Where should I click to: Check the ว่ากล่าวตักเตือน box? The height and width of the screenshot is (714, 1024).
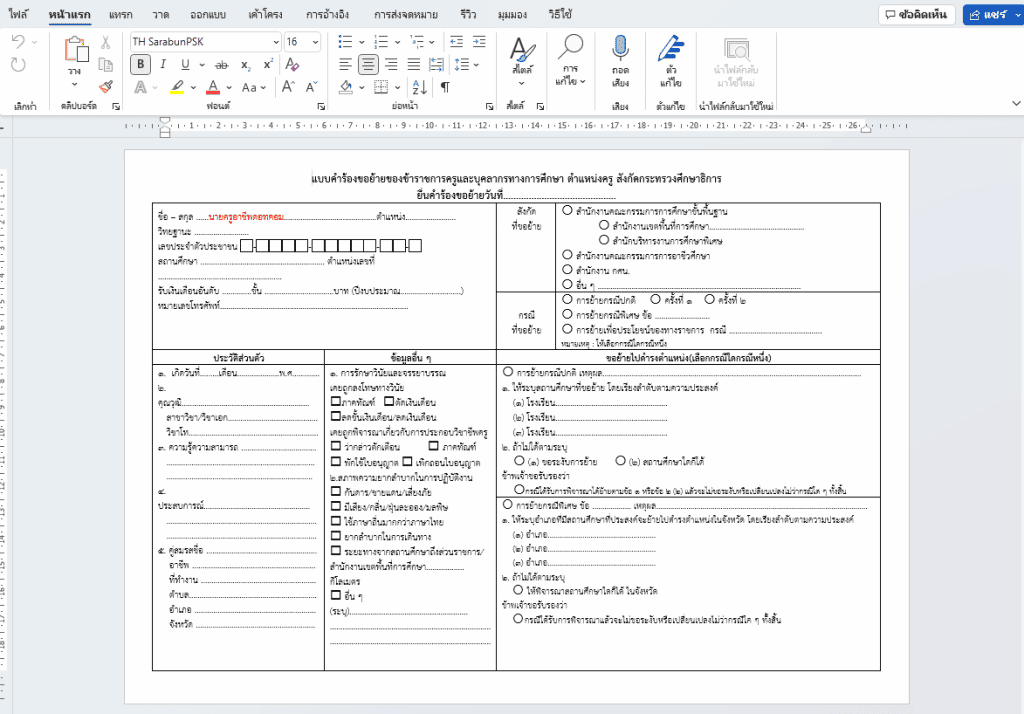click(x=336, y=446)
